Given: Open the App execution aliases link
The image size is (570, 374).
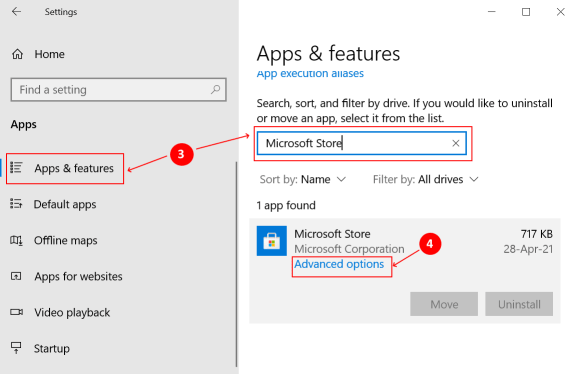Looking at the screenshot, I should pyautogui.click(x=310, y=73).
